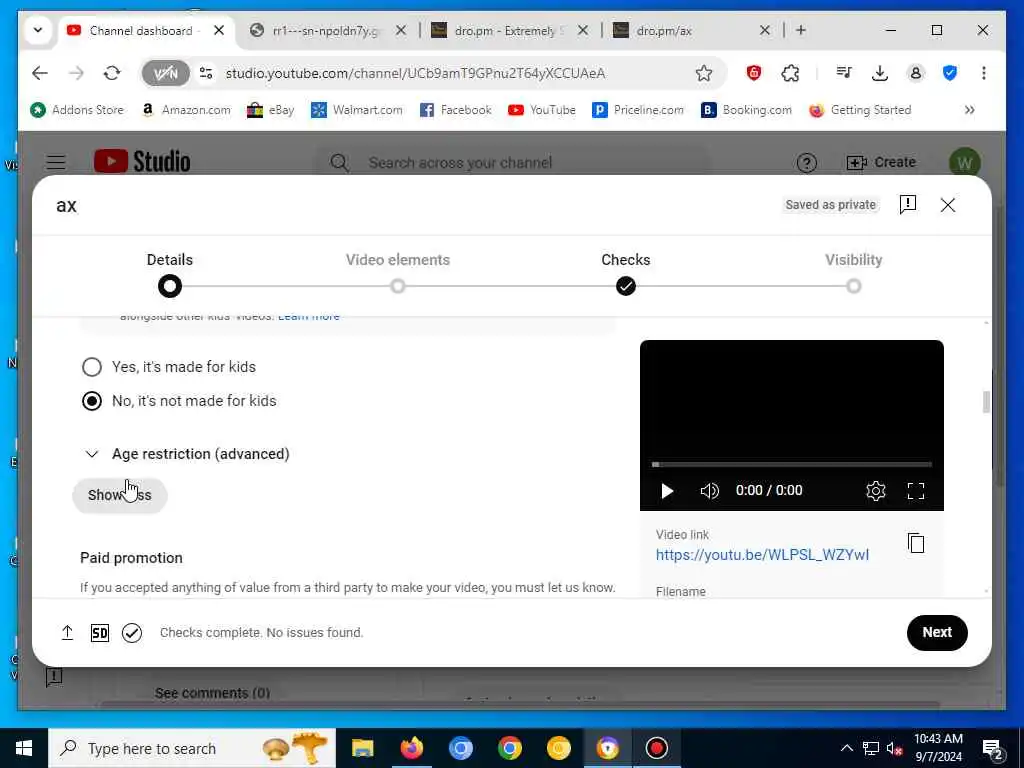Click the taskbar volume icon
1024x768 pixels.
click(x=894, y=748)
